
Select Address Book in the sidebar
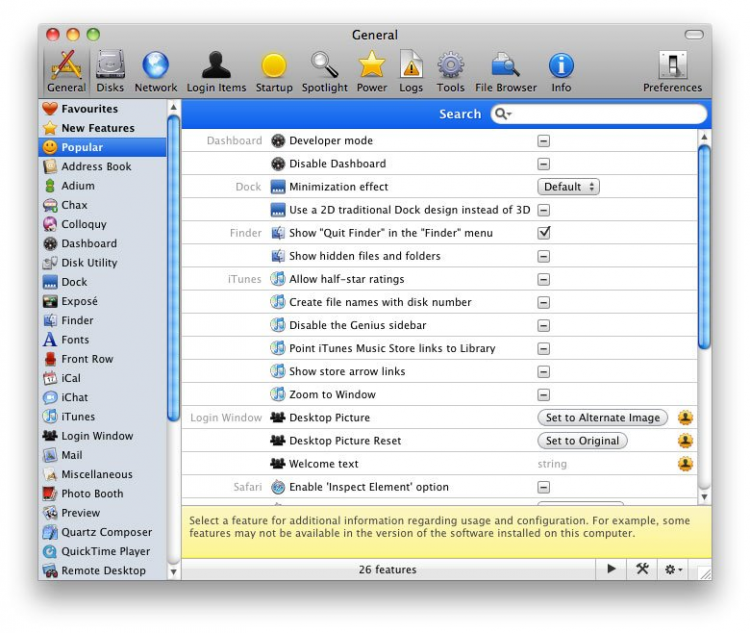(102, 167)
